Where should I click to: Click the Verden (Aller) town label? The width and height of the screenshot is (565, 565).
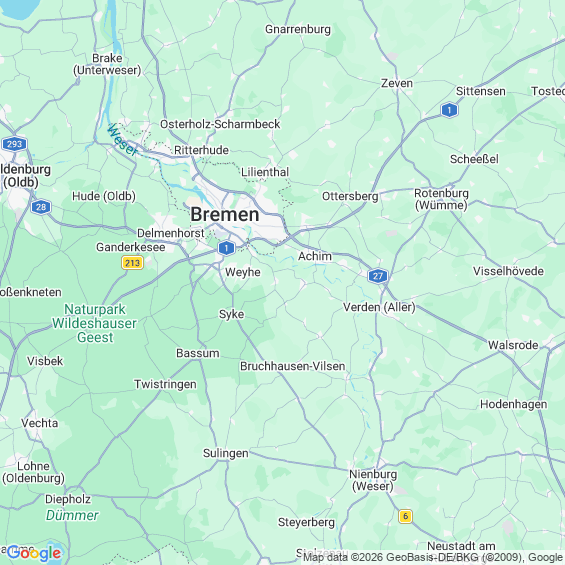pos(379,307)
